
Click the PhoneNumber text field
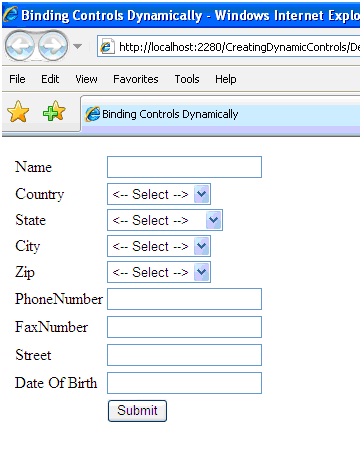[x=184, y=299]
